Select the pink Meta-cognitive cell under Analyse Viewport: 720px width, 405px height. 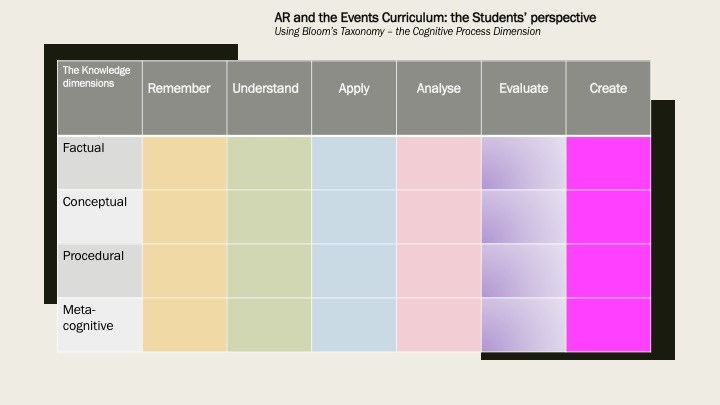tap(439, 324)
